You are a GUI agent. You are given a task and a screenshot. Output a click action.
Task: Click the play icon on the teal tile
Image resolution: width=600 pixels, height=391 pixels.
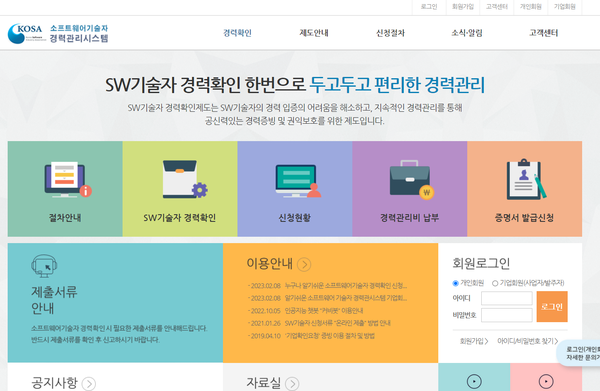474,381
